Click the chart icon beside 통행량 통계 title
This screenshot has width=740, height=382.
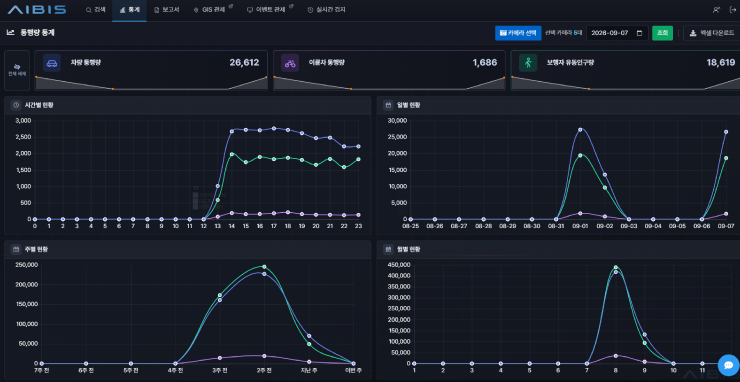10,33
